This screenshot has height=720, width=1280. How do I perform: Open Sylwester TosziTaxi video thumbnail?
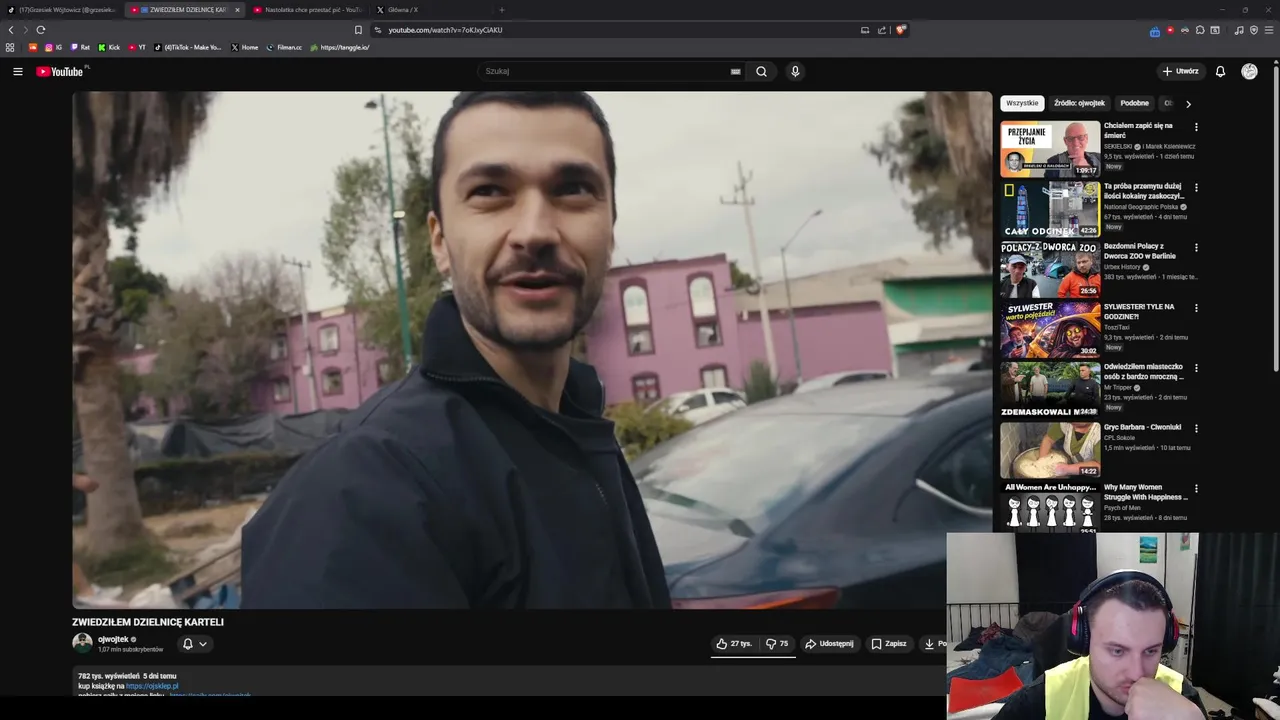(1050, 330)
